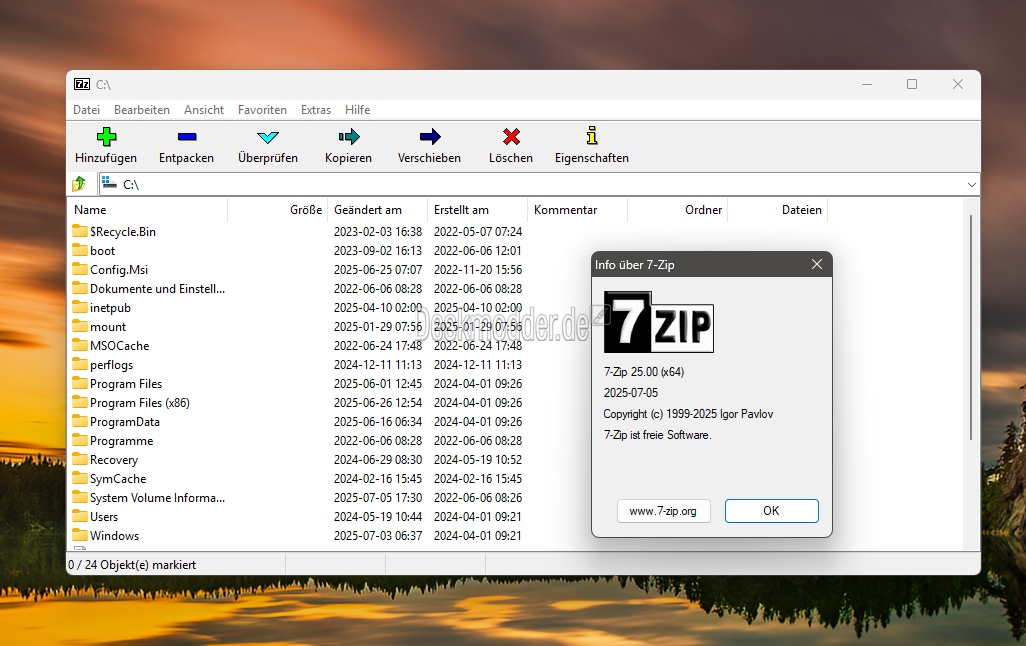Click the Löschen red X icon
This screenshot has width=1026, height=646.
(511, 137)
